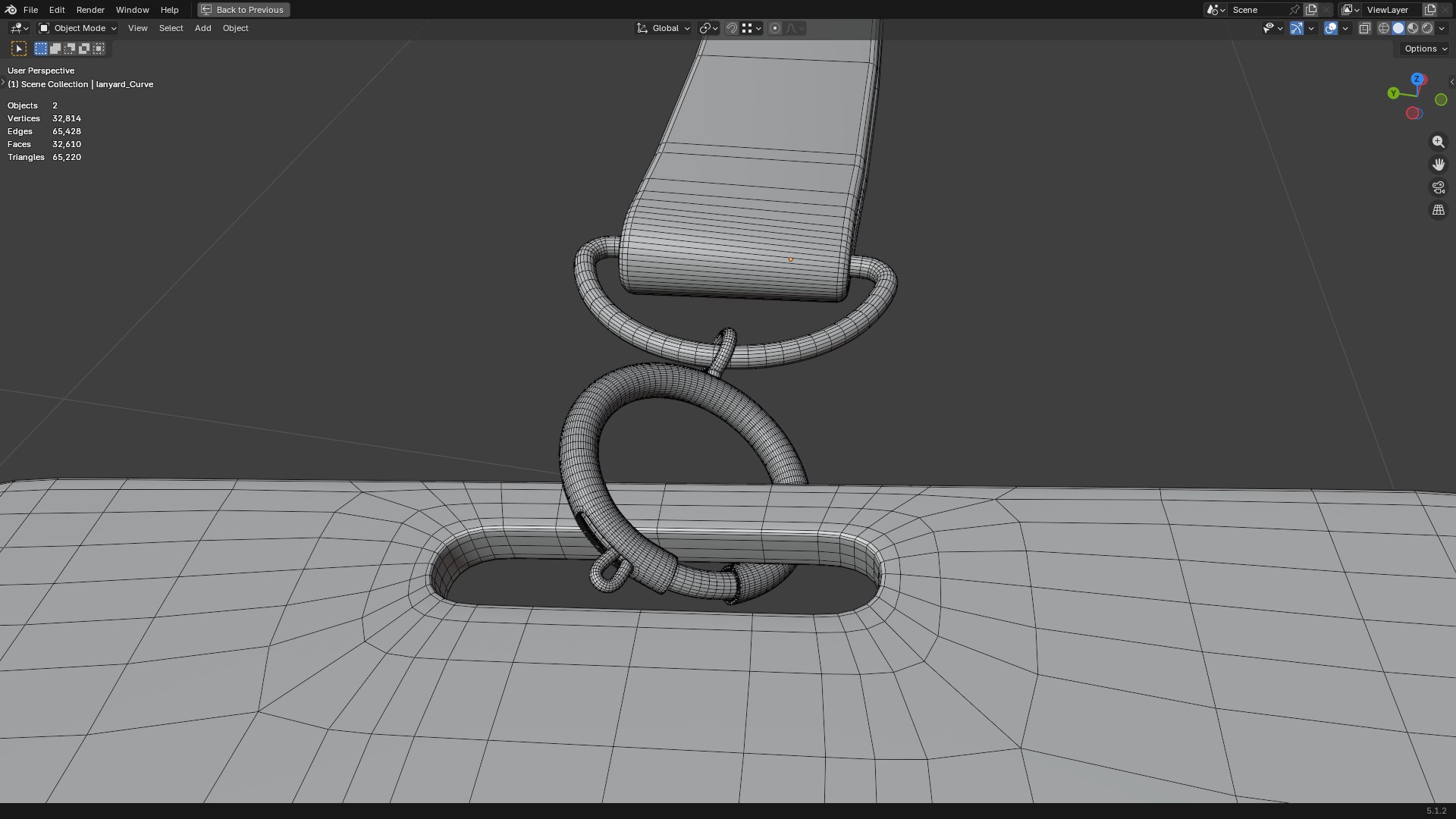
Task: Click the Z axis on navigation gizmo
Action: [1417, 79]
